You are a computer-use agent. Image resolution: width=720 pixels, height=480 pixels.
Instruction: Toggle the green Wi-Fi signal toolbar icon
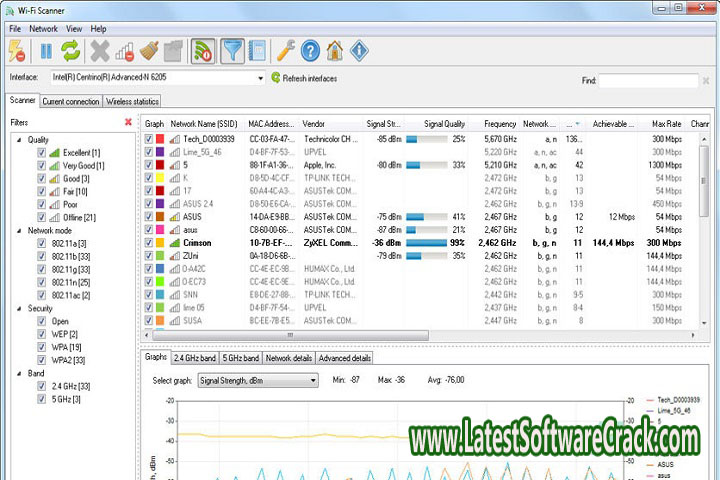[x=202, y=51]
